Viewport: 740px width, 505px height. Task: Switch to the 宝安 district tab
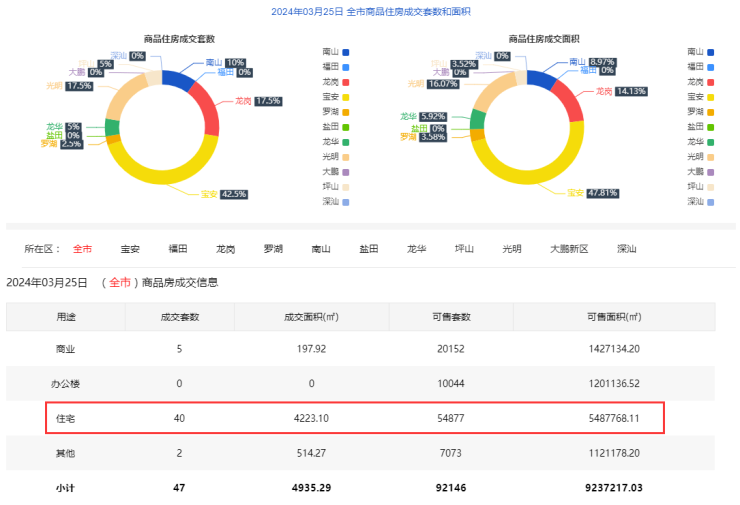point(130,249)
